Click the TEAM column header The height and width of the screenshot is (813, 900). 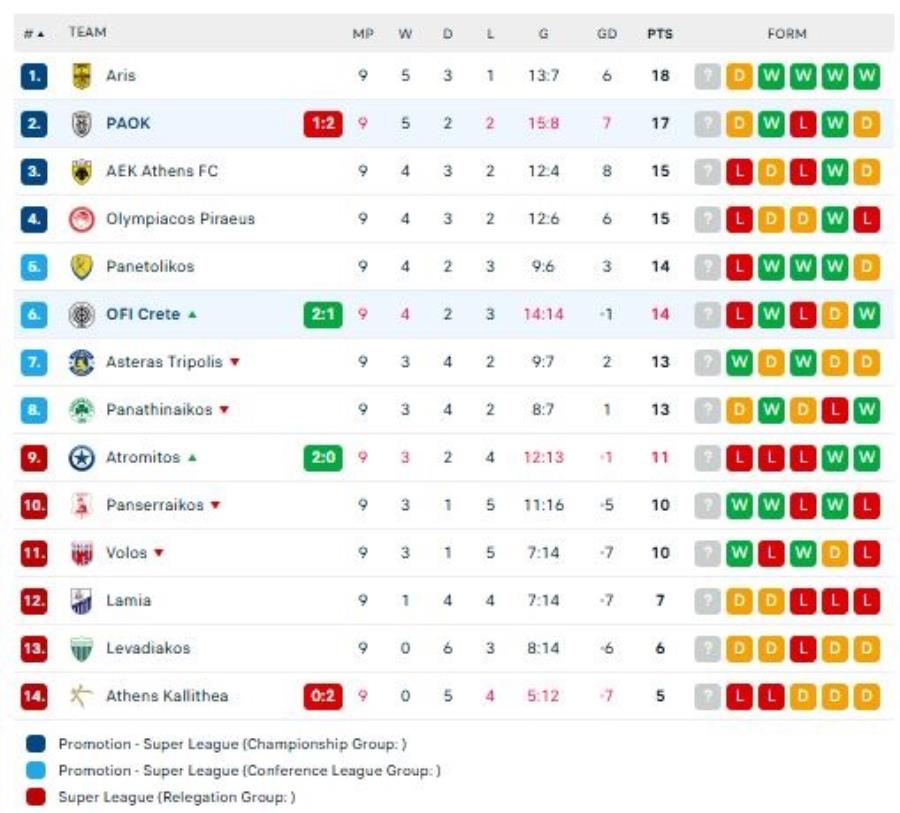[x=88, y=32]
